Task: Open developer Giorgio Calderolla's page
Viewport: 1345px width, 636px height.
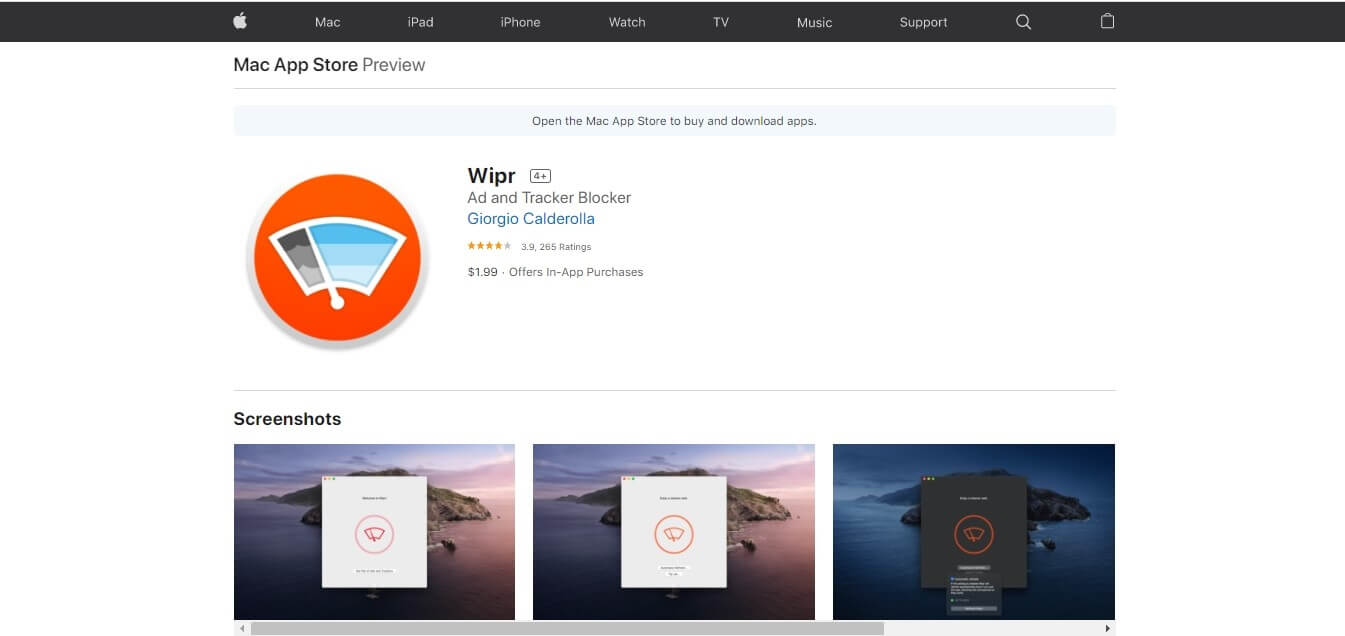Action: (531, 219)
